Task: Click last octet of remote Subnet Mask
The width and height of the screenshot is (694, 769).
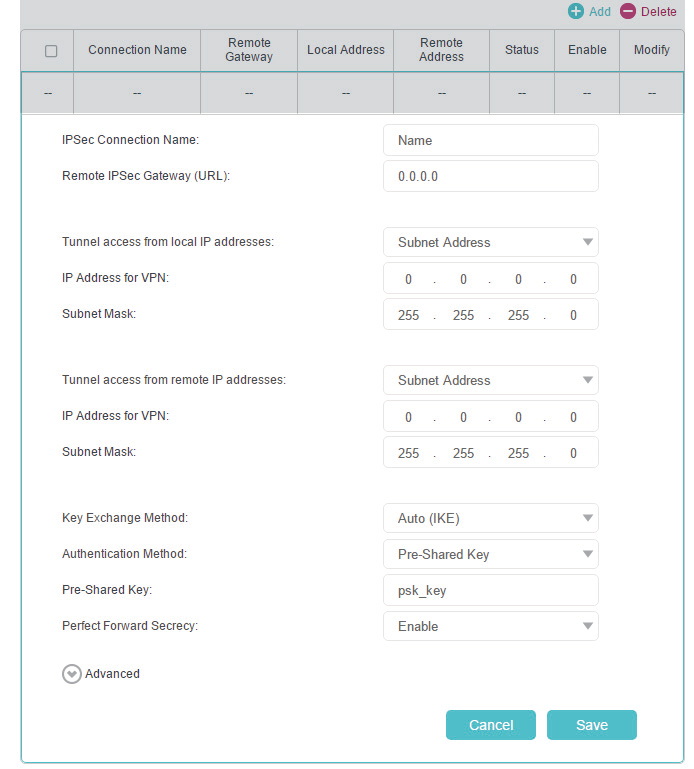Action: point(573,453)
